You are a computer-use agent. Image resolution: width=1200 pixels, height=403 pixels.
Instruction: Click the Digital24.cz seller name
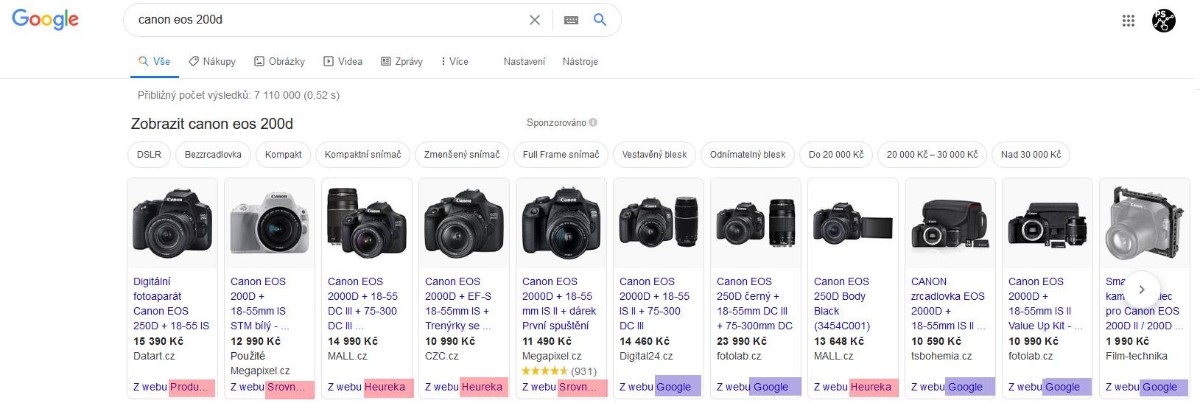647,356
